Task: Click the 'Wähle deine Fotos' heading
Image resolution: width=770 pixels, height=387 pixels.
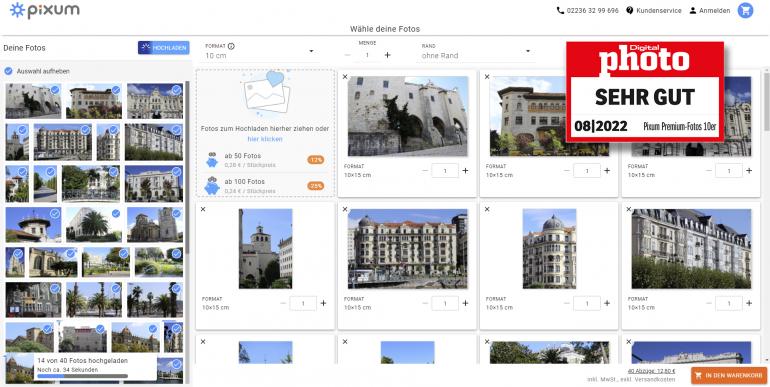Action: click(x=385, y=29)
